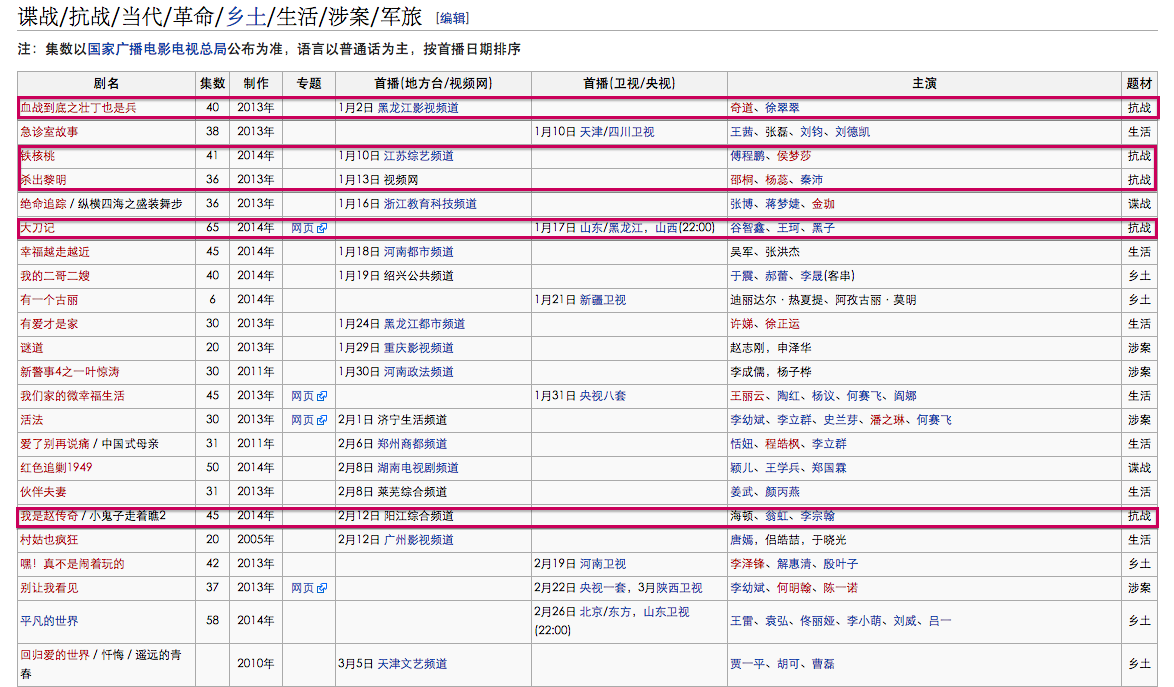This screenshot has width=1174, height=687.
Task: Open the 平凡的世界 drama link
Action: (x=49, y=621)
